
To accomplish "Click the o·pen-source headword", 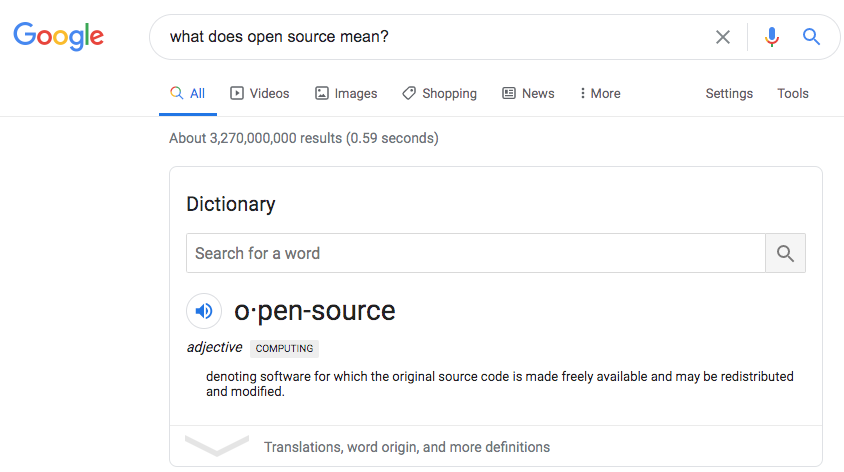I will pyautogui.click(x=315, y=311).
